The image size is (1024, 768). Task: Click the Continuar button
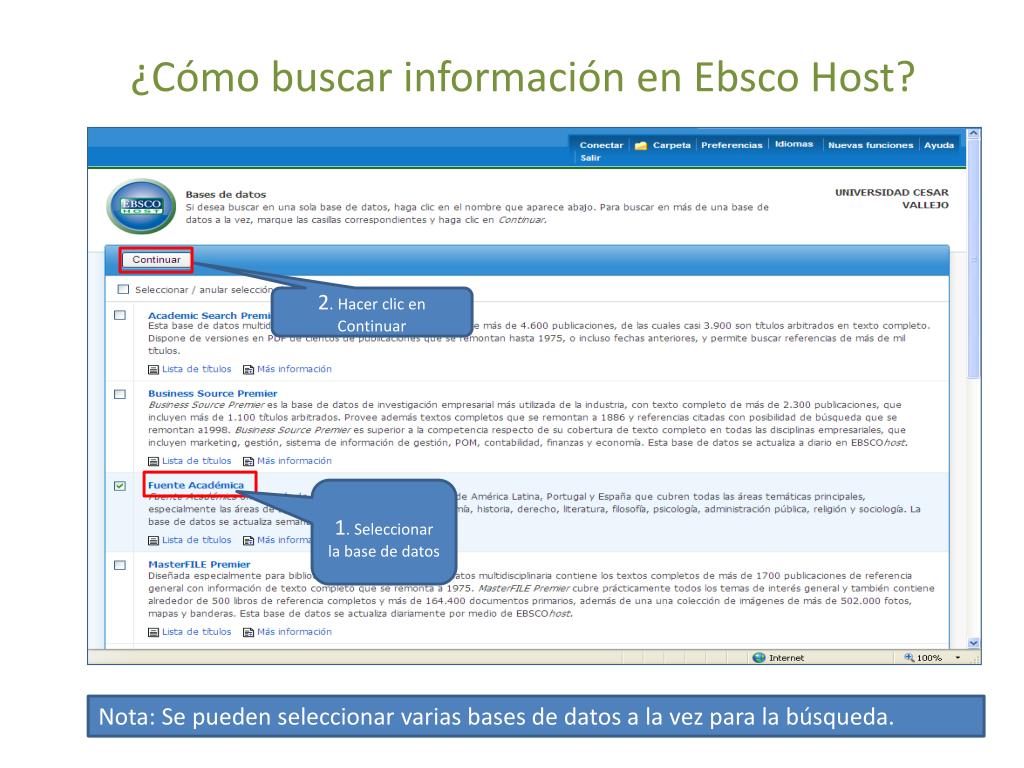pyautogui.click(x=156, y=259)
